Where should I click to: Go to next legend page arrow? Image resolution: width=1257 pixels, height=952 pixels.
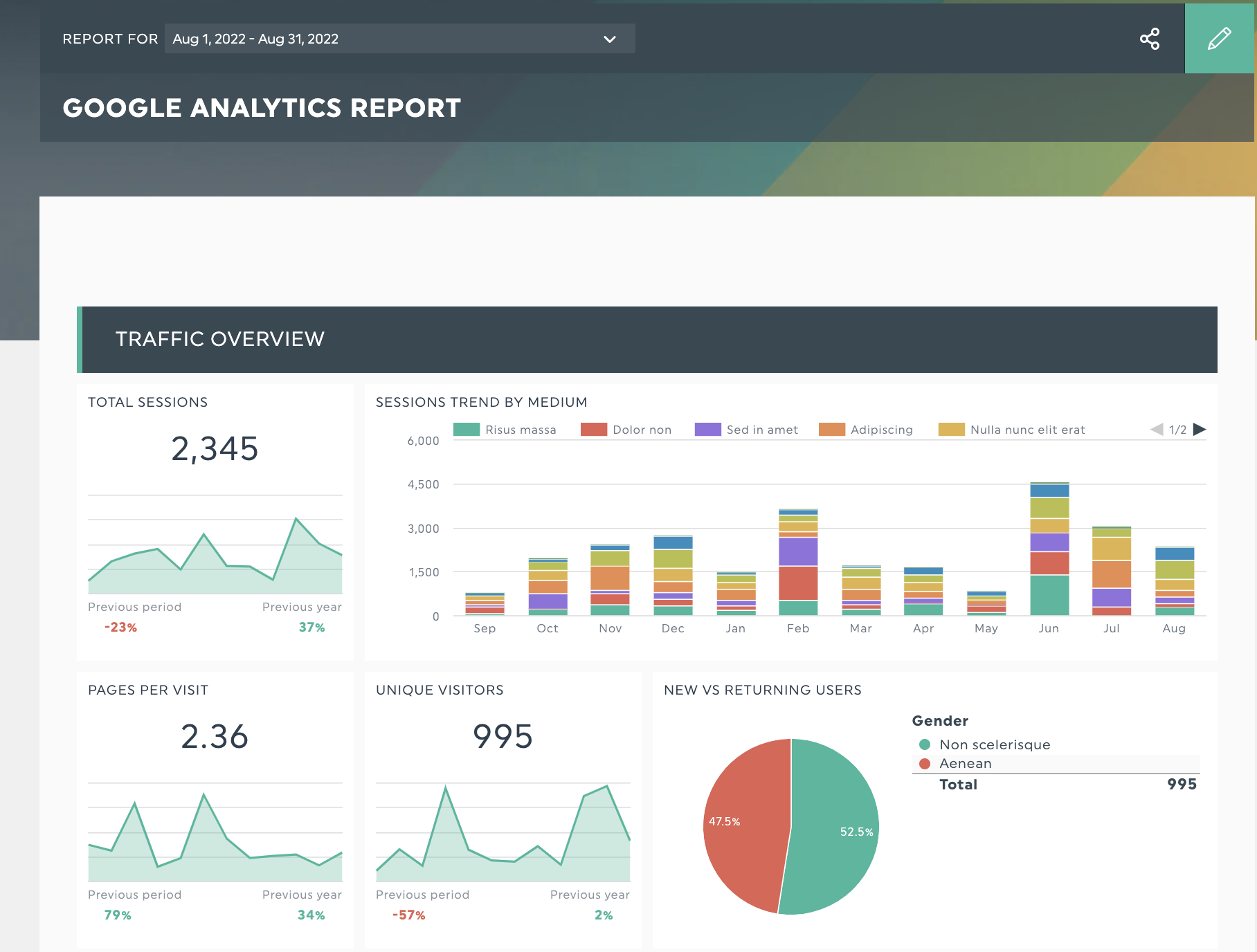coord(1200,430)
